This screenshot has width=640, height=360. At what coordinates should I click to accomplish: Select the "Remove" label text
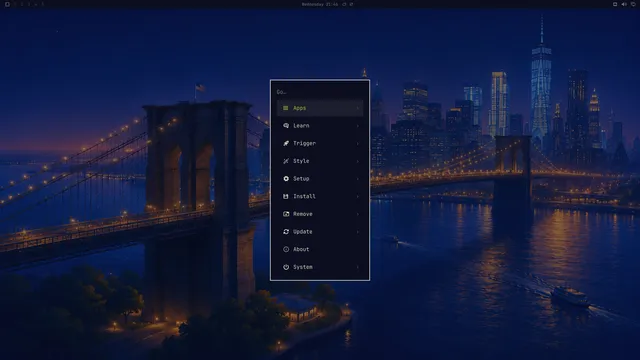pos(302,214)
